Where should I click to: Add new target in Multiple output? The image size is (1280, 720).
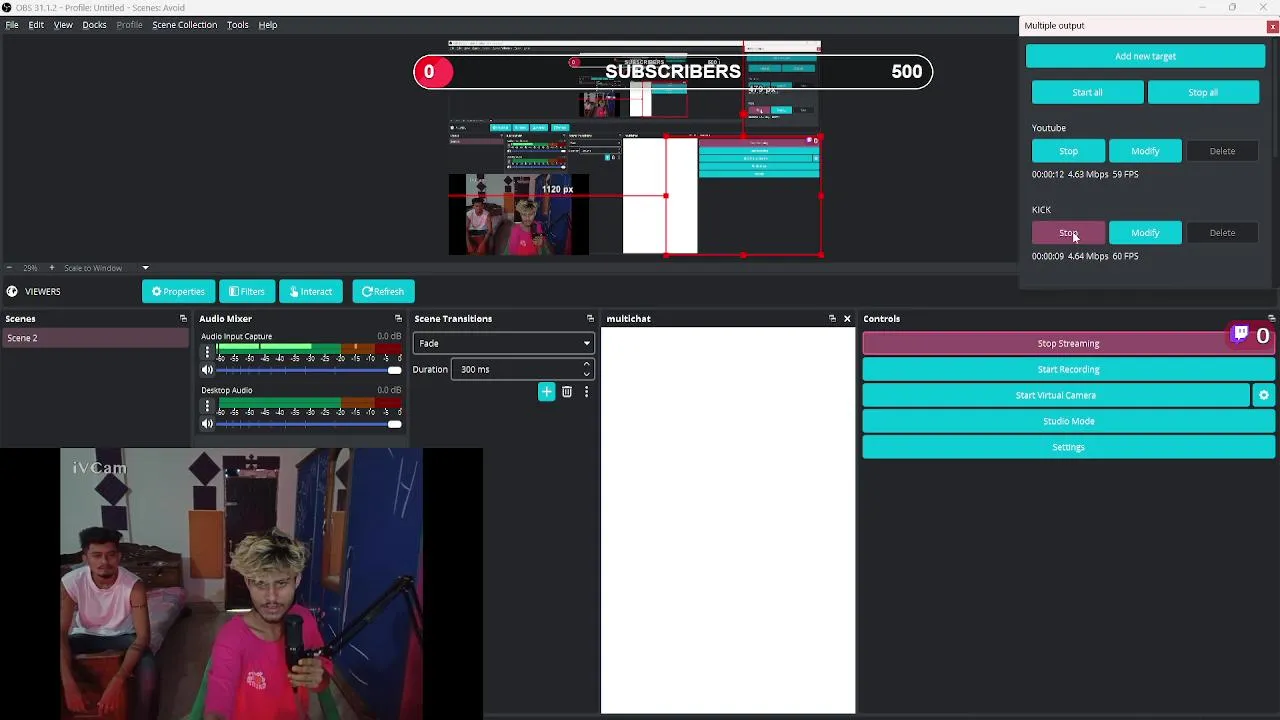1145,56
